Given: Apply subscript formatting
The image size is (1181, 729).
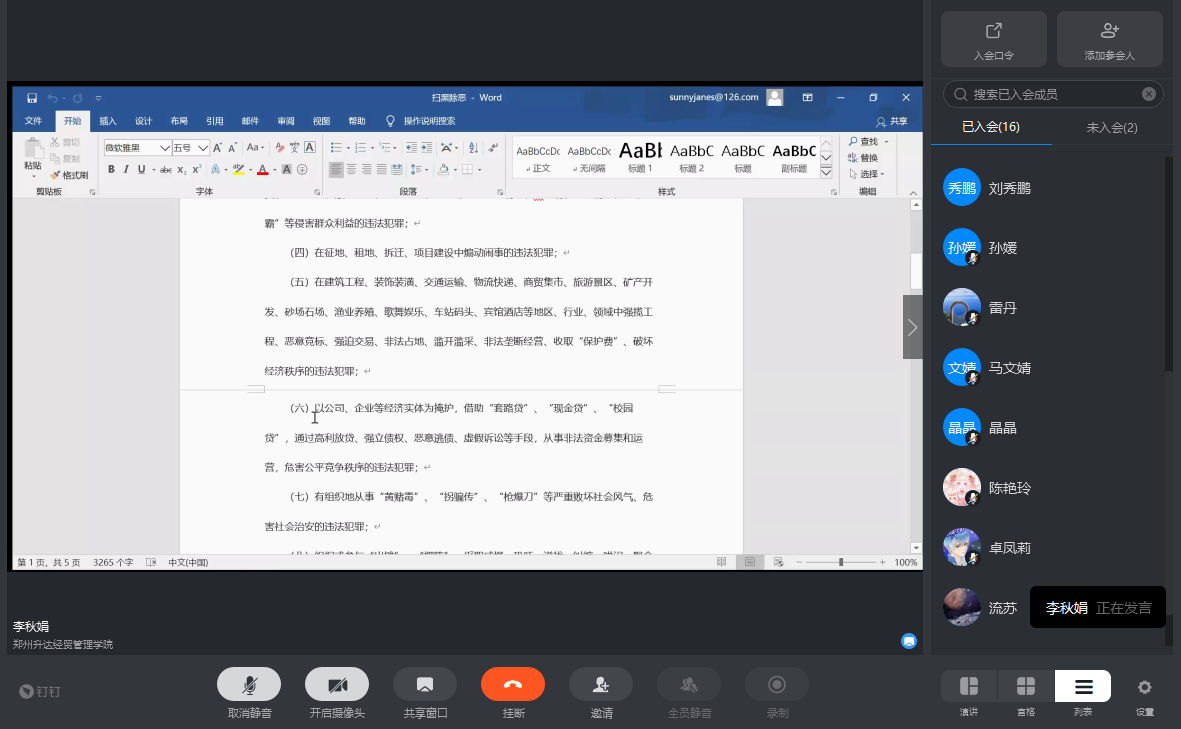Looking at the screenshot, I should click(x=182, y=169).
